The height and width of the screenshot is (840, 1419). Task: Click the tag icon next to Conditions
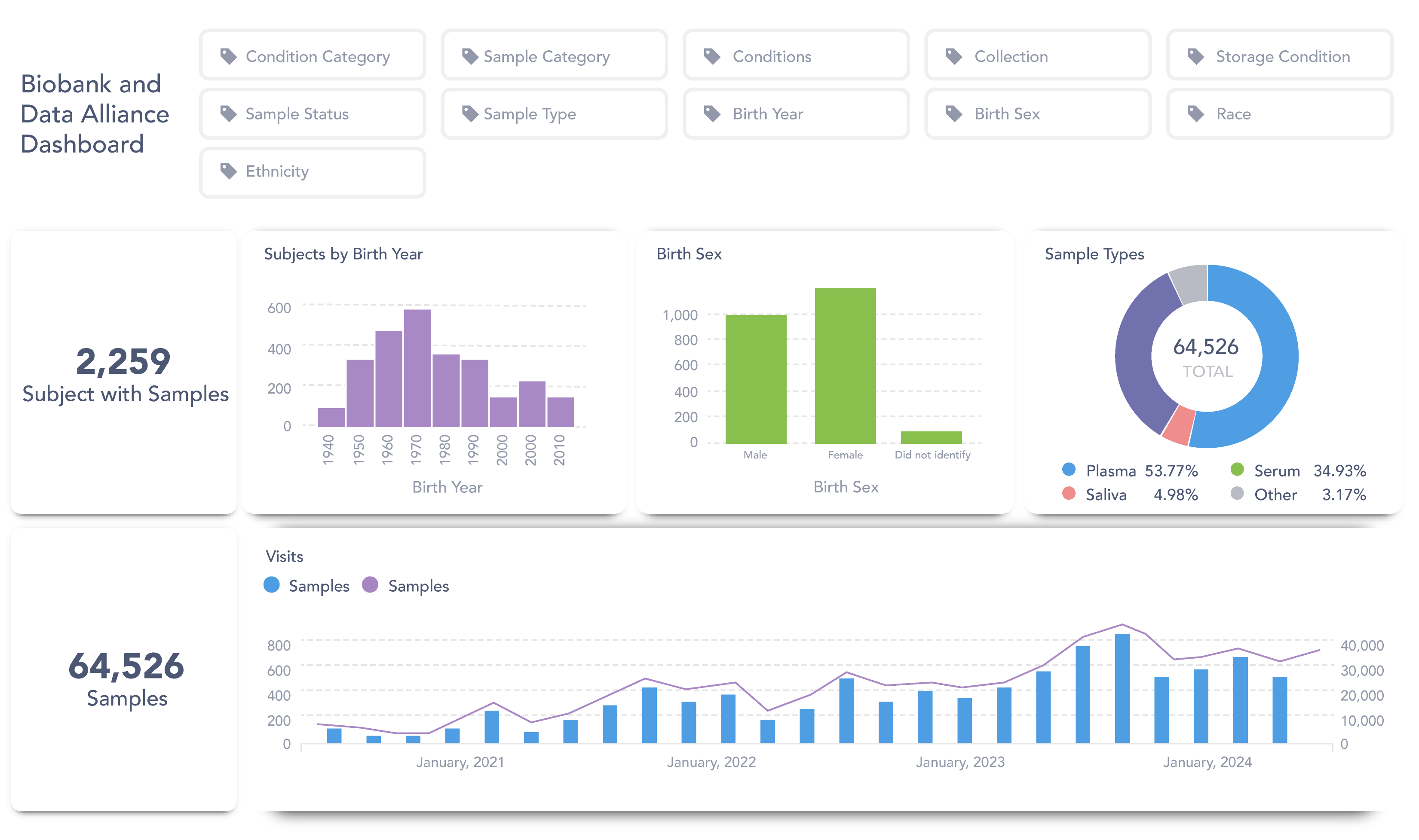coord(712,56)
